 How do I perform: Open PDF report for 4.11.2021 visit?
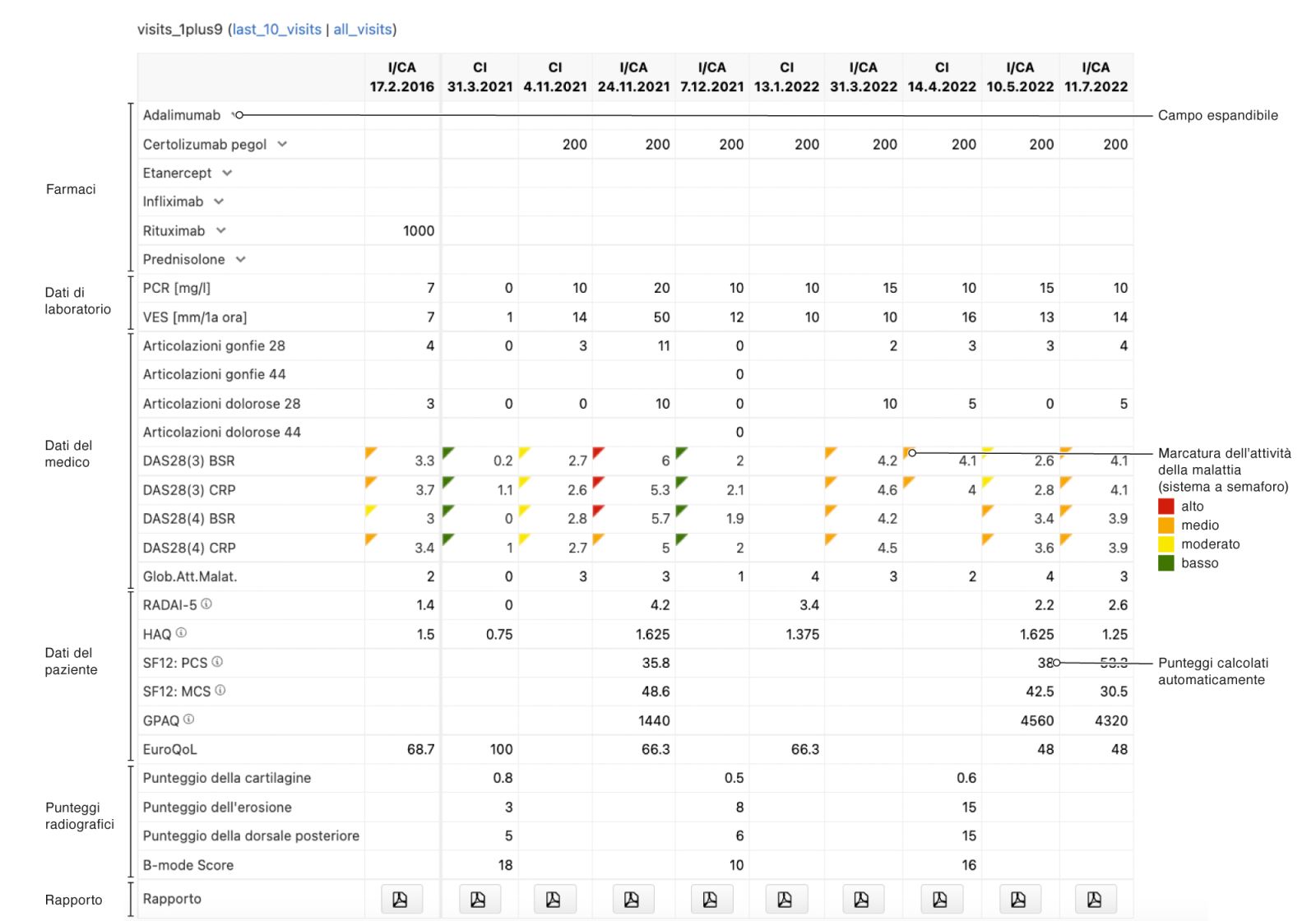pos(554,899)
